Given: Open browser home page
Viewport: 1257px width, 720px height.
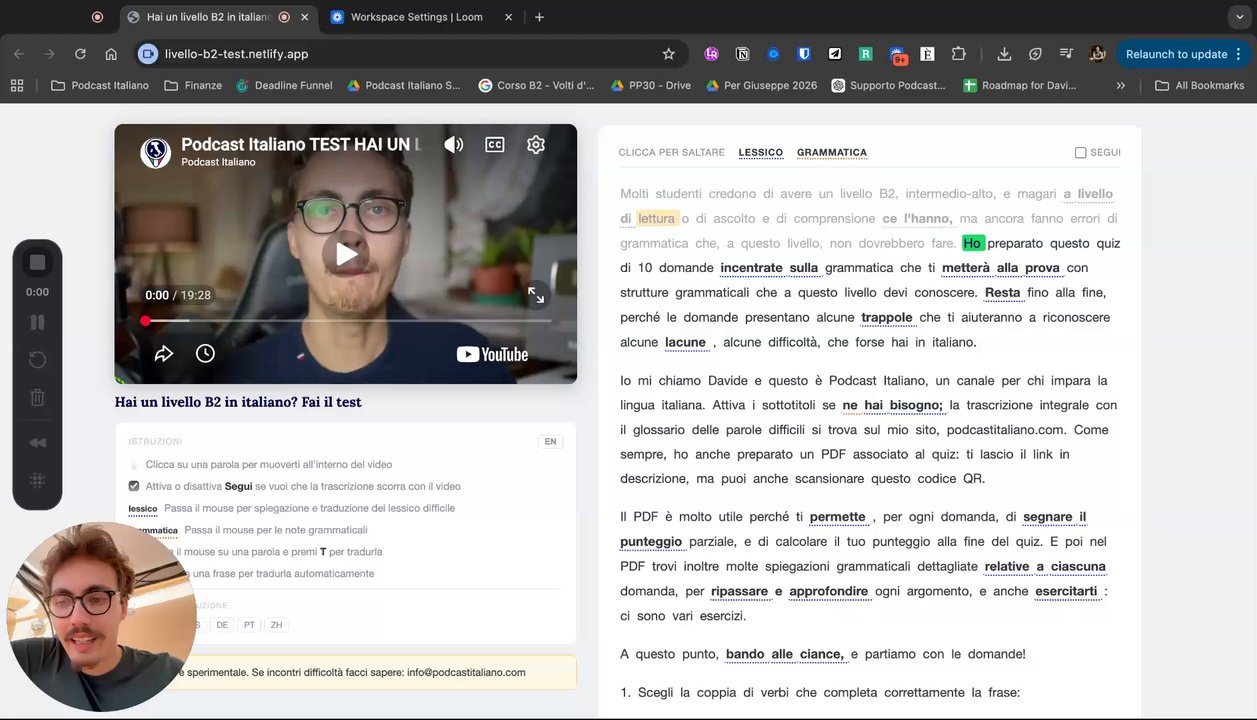Looking at the screenshot, I should (111, 54).
